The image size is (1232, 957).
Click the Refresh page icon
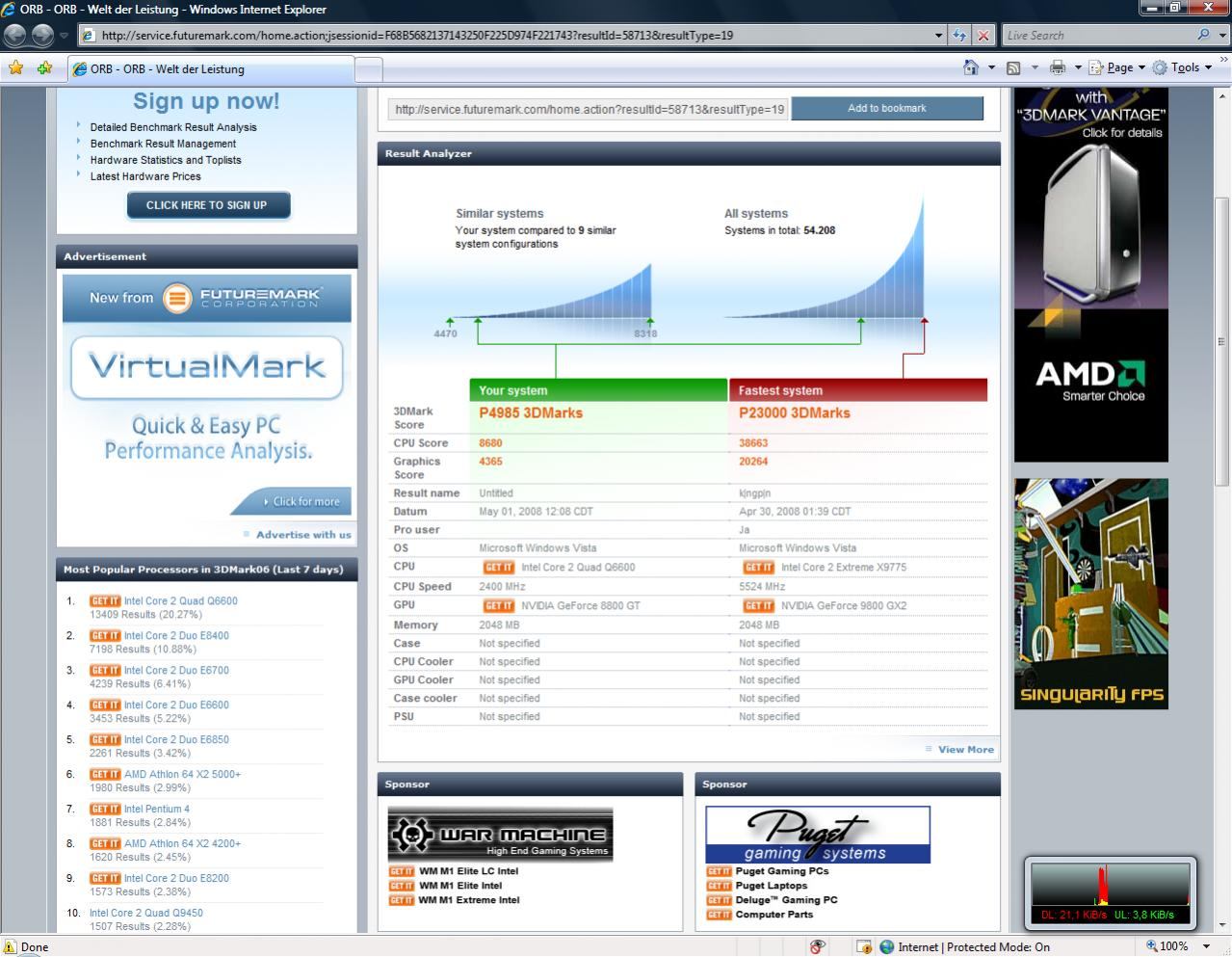959,36
